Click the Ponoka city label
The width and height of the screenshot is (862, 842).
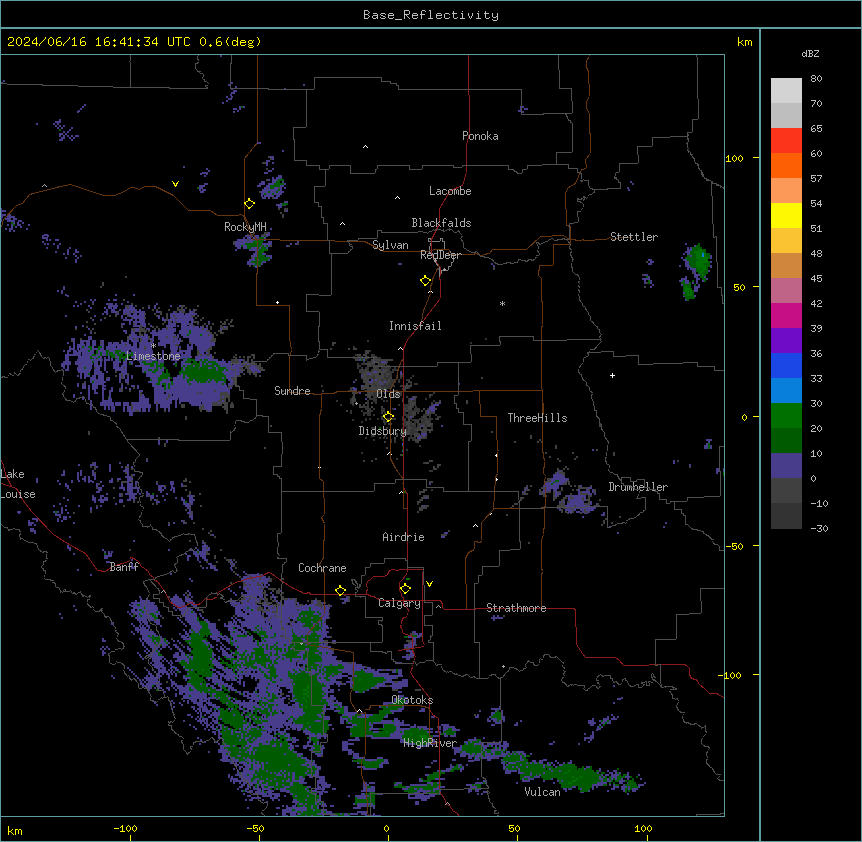click(480, 136)
